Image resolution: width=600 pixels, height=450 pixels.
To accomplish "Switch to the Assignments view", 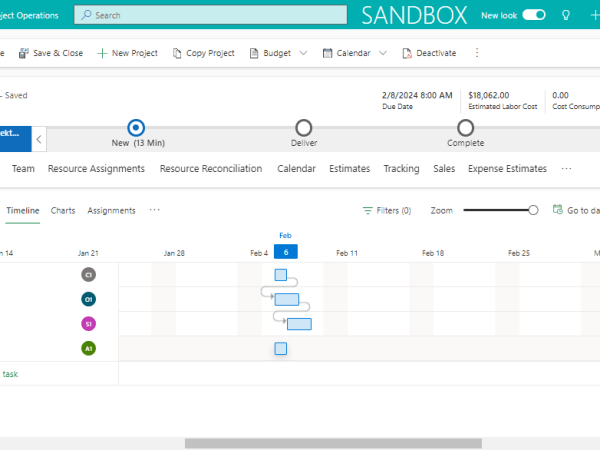I will tap(111, 210).
